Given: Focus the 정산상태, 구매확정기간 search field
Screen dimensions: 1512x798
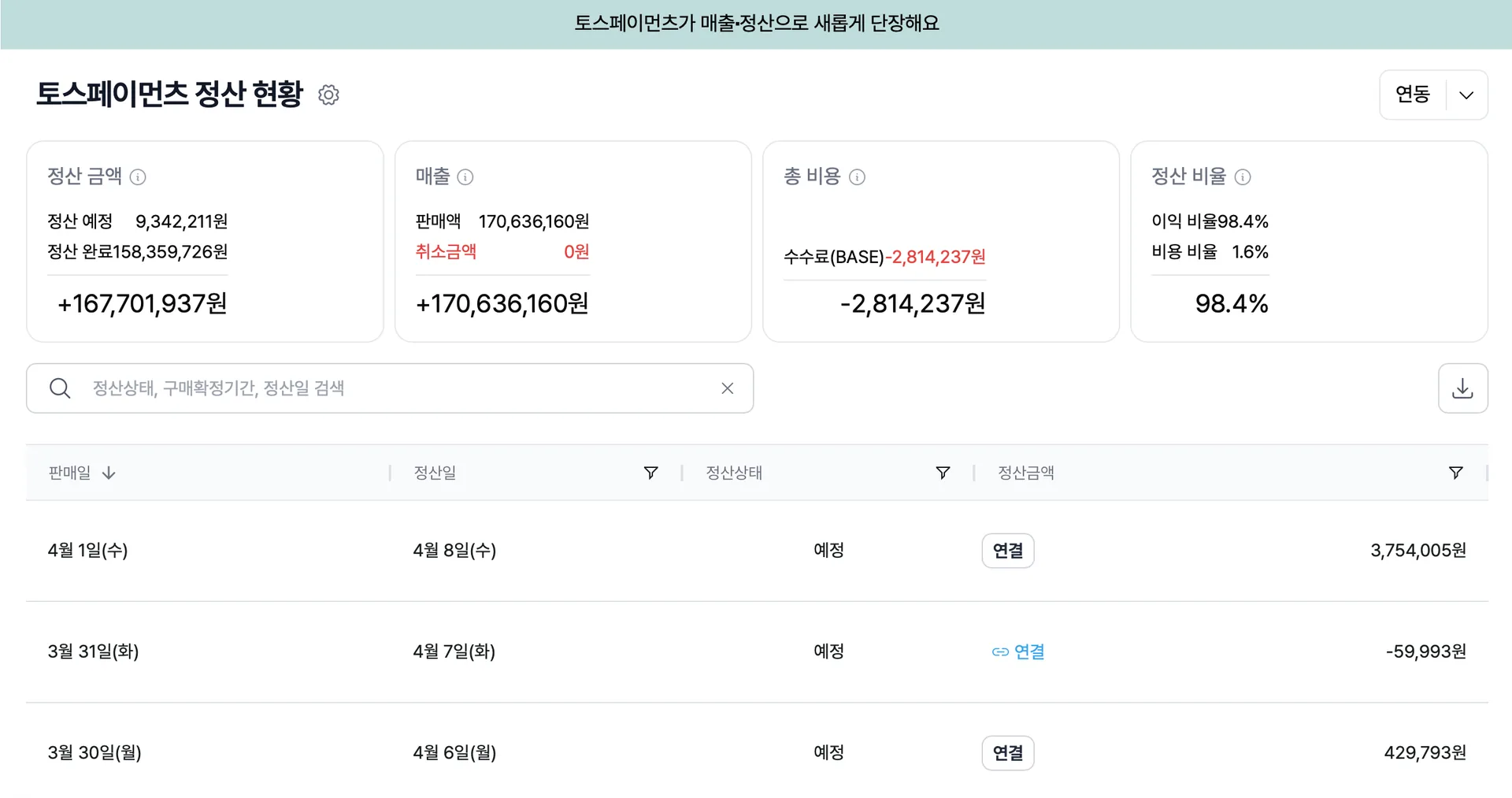Looking at the screenshot, I should click(390, 388).
